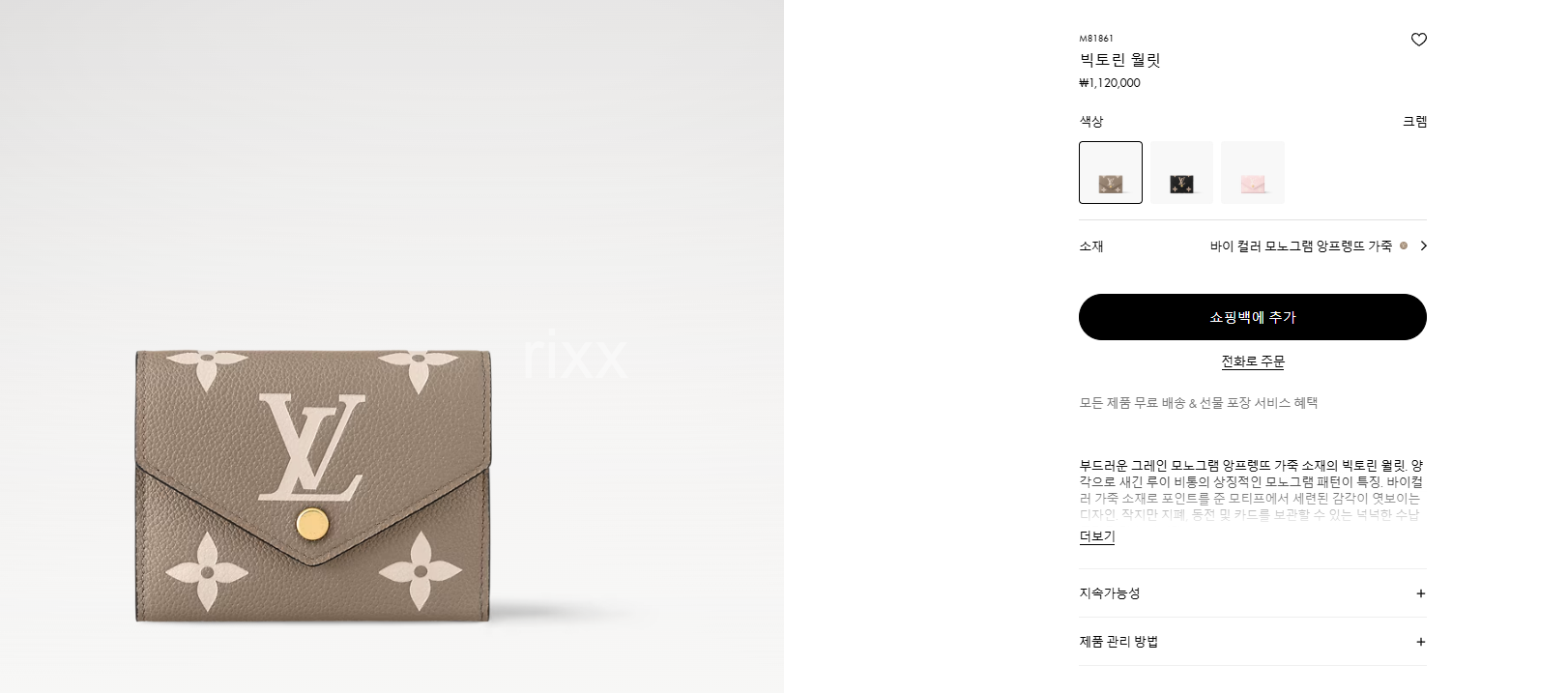Select the pink color wallet swatch
Image resolution: width=1568 pixels, height=693 pixels.
tap(1253, 173)
